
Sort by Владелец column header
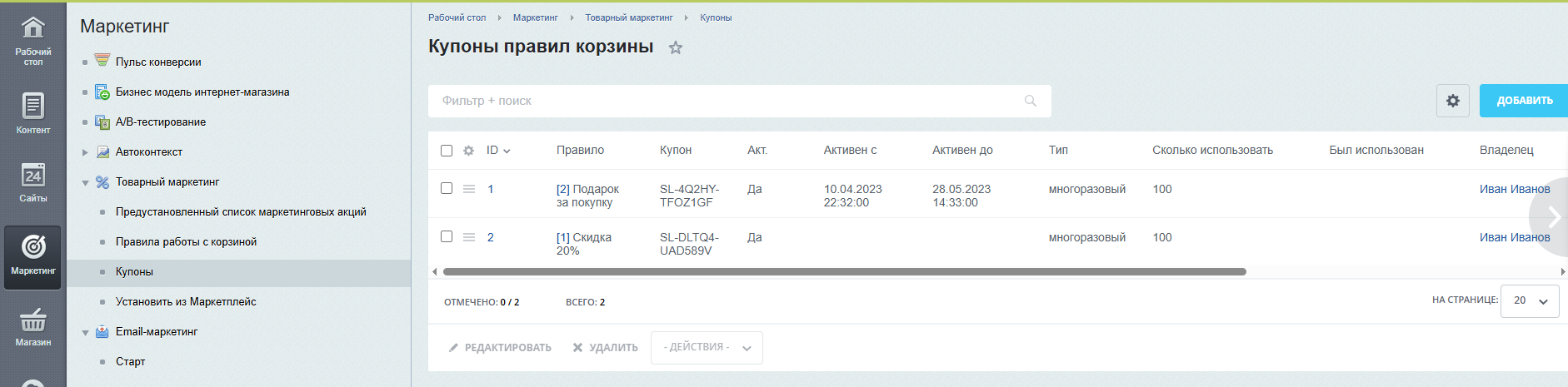(x=1506, y=151)
